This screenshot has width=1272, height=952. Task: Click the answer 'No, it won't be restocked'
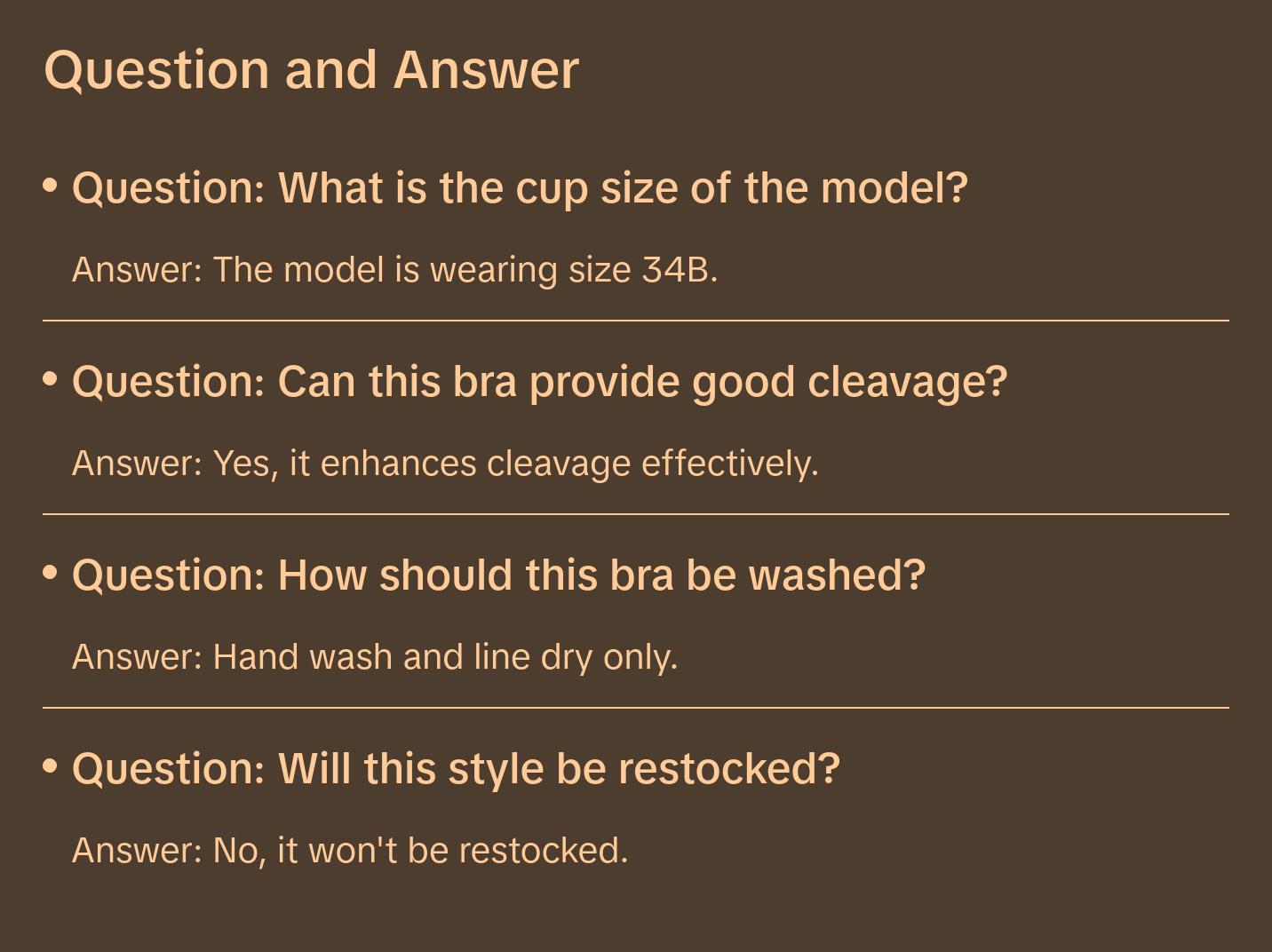pyautogui.click(x=350, y=850)
